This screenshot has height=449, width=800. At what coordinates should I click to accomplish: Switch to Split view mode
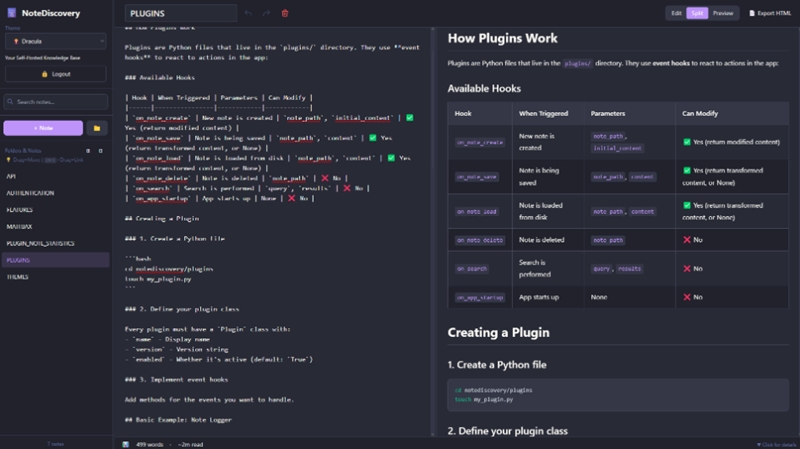pos(695,13)
